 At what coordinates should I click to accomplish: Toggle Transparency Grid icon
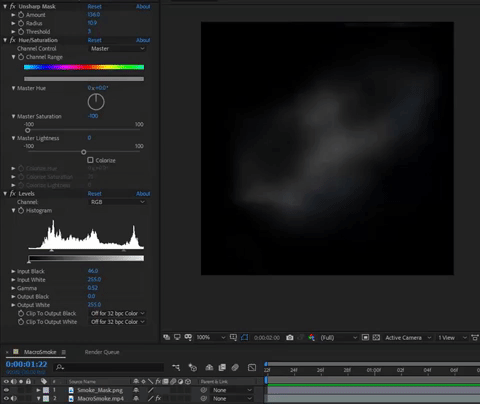[376, 338]
